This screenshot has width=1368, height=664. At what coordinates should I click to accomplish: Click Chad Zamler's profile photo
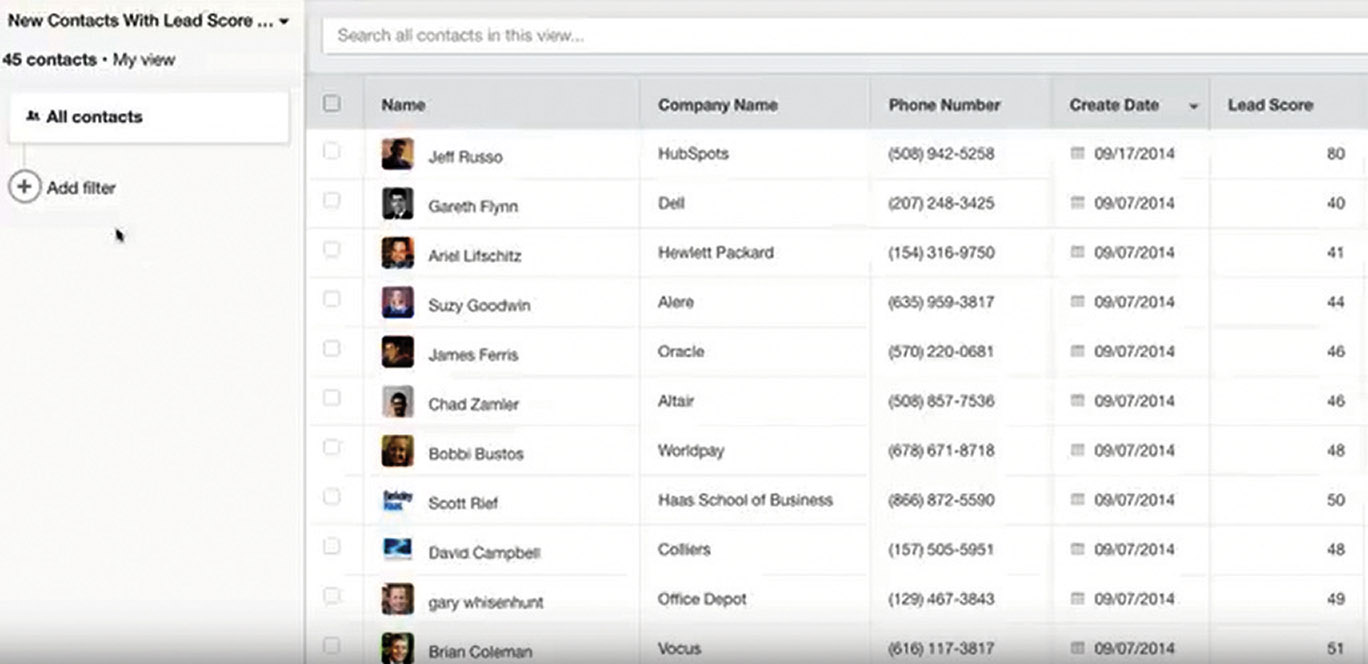pos(397,402)
